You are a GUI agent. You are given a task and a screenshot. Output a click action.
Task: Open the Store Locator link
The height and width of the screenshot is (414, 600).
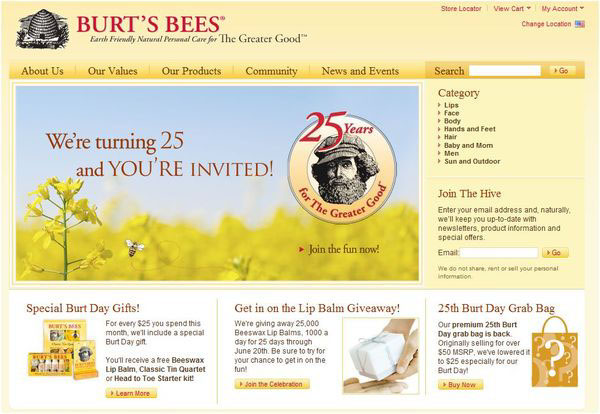[461, 8]
